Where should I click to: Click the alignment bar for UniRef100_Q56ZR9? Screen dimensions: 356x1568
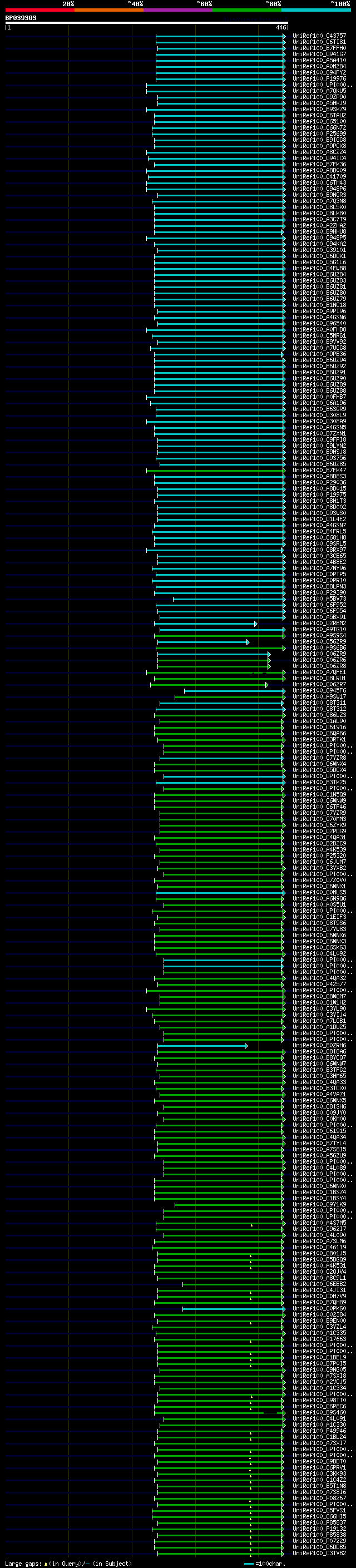tap(203, 641)
